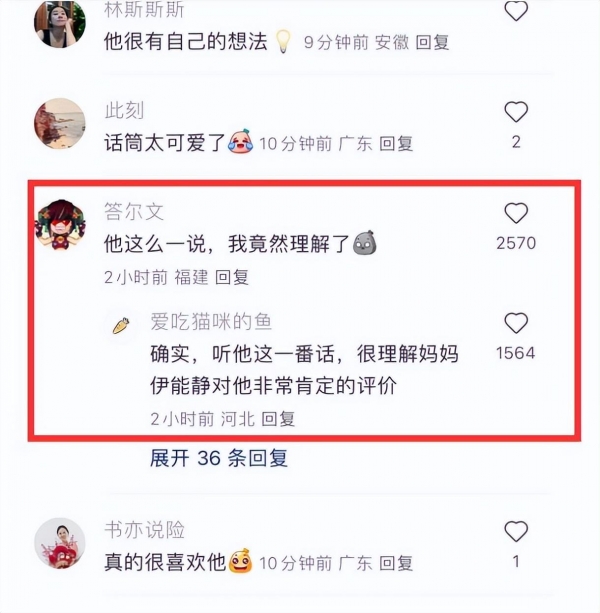
Task: Reply to 答尔文's comment from 福建
Action: (x=232, y=277)
